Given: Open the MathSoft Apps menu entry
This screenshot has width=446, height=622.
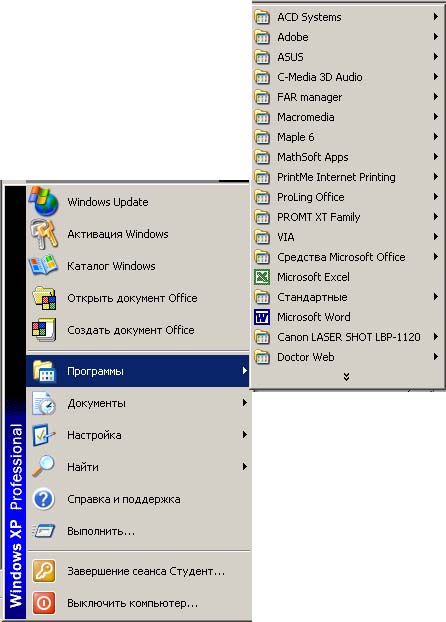Looking at the screenshot, I should [348, 157].
